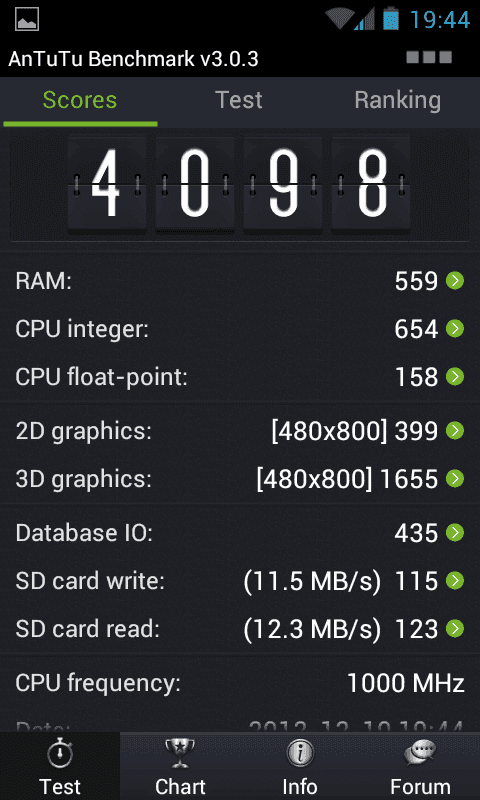Expand SD card read details arrow

(x=454, y=629)
